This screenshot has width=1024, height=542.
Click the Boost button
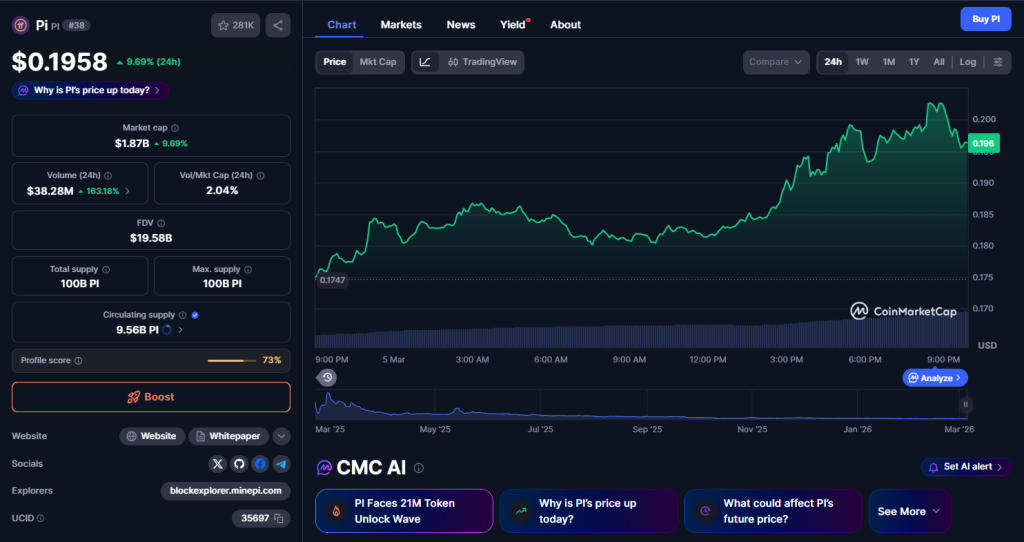pyautogui.click(x=151, y=397)
